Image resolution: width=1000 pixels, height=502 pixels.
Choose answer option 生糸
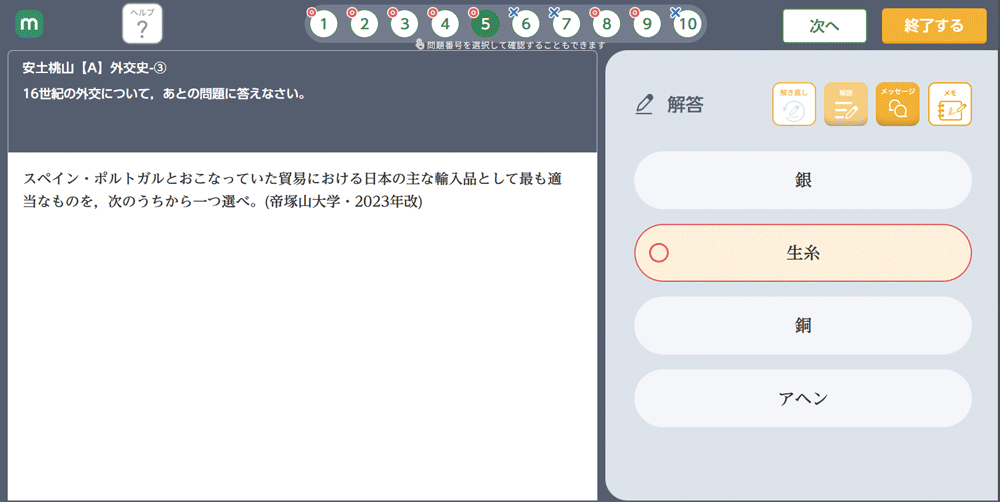(x=803, y=253)
